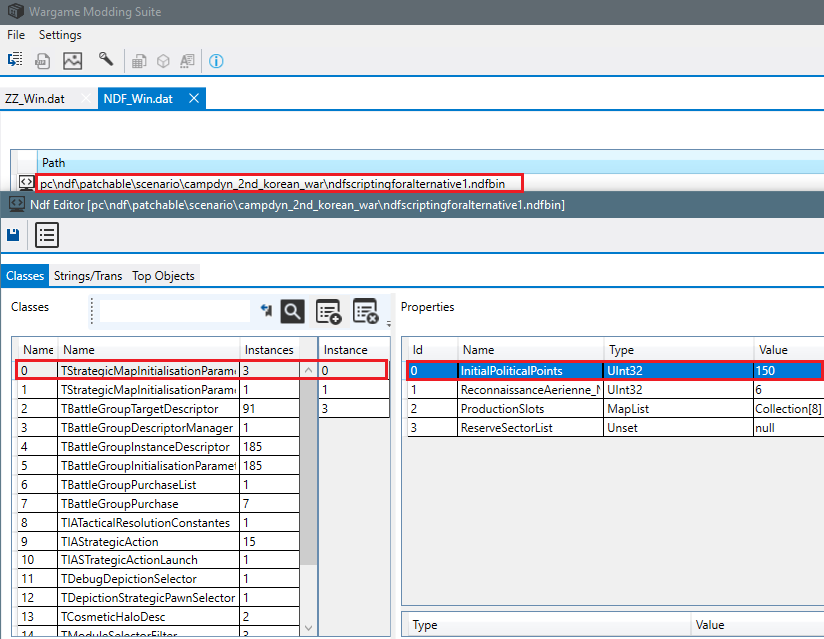Close the ZZ_Win.dat tab
Screen dimensions: 824x639
(x=86, y=98)
